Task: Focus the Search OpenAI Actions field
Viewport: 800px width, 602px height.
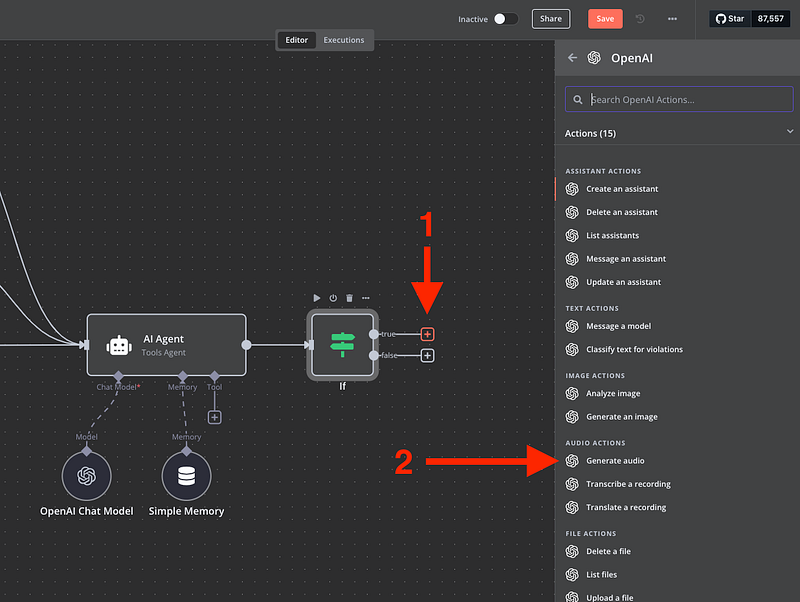Action: (678, 99)
